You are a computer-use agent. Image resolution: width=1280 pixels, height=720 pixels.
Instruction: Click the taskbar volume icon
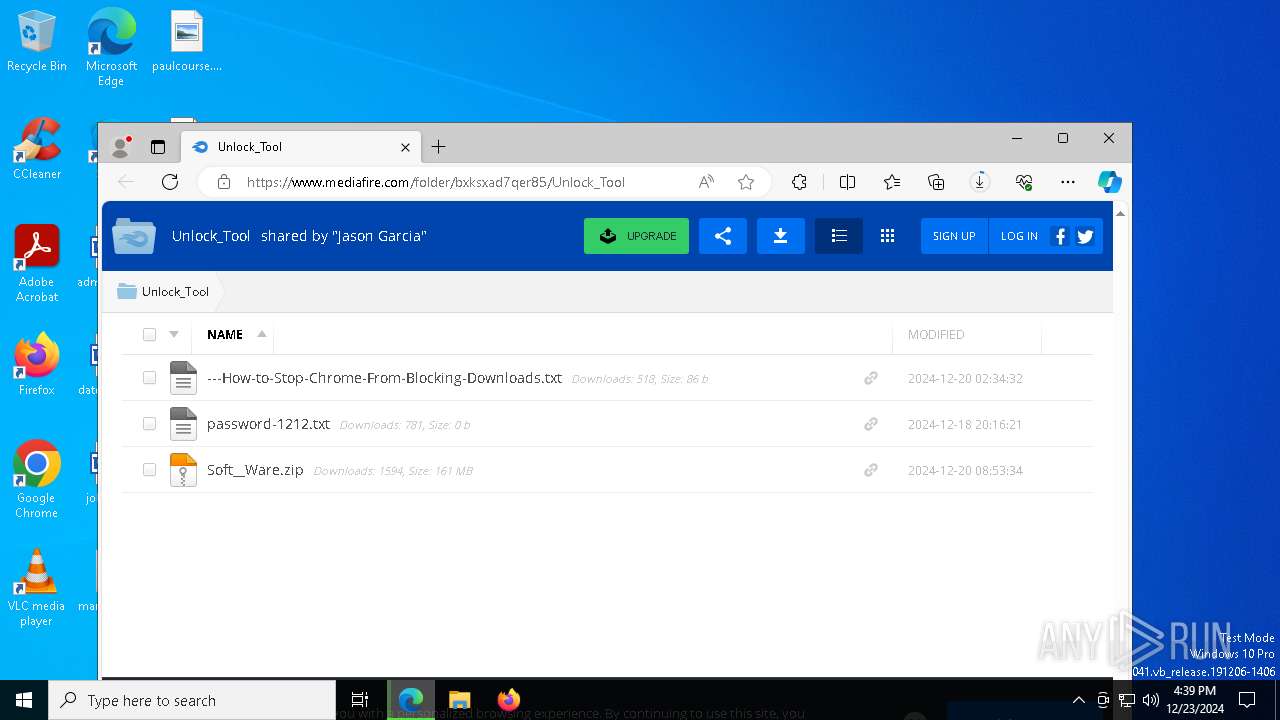point(1151,700)
